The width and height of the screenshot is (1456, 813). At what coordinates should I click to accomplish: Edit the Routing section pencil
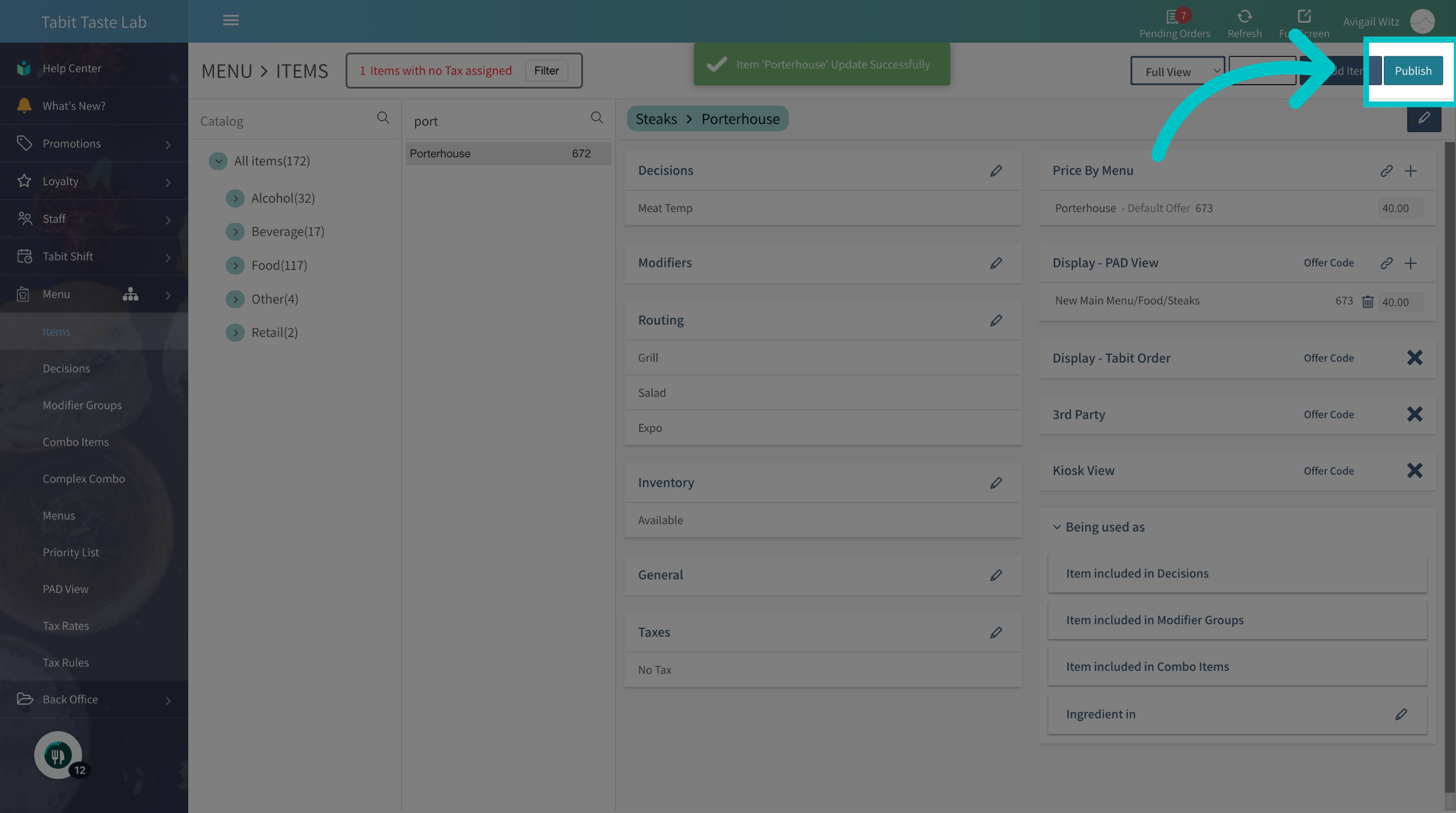point(996,320)
